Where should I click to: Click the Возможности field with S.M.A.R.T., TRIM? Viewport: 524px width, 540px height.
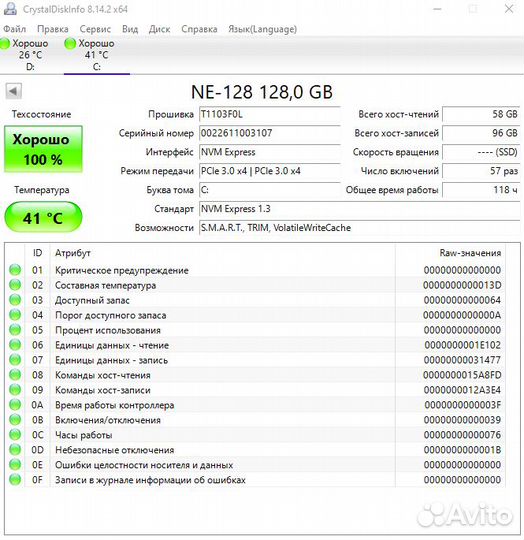359,228
